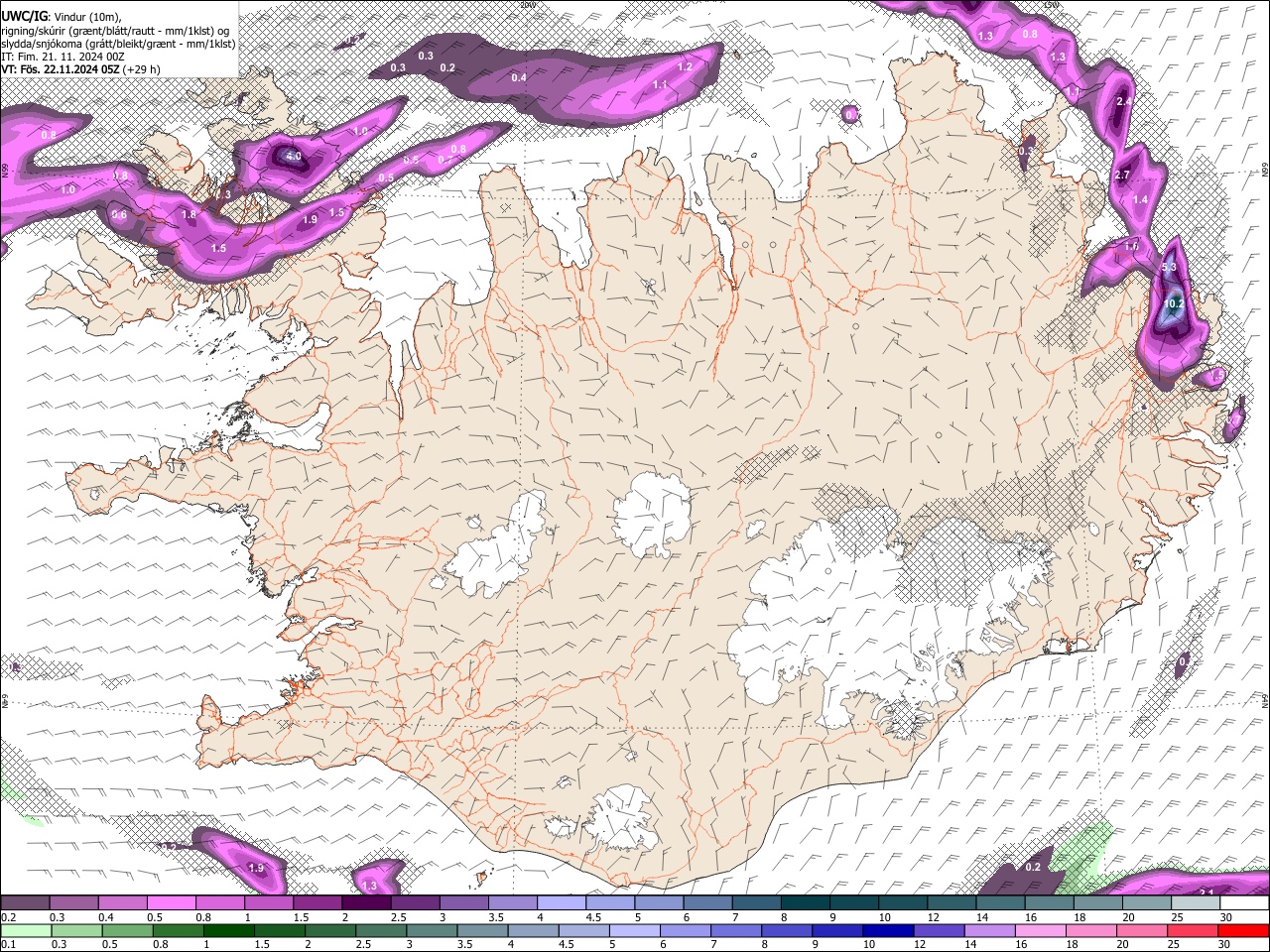Click the 'slydda/snjókoma' legend description line

pos(118,44)
